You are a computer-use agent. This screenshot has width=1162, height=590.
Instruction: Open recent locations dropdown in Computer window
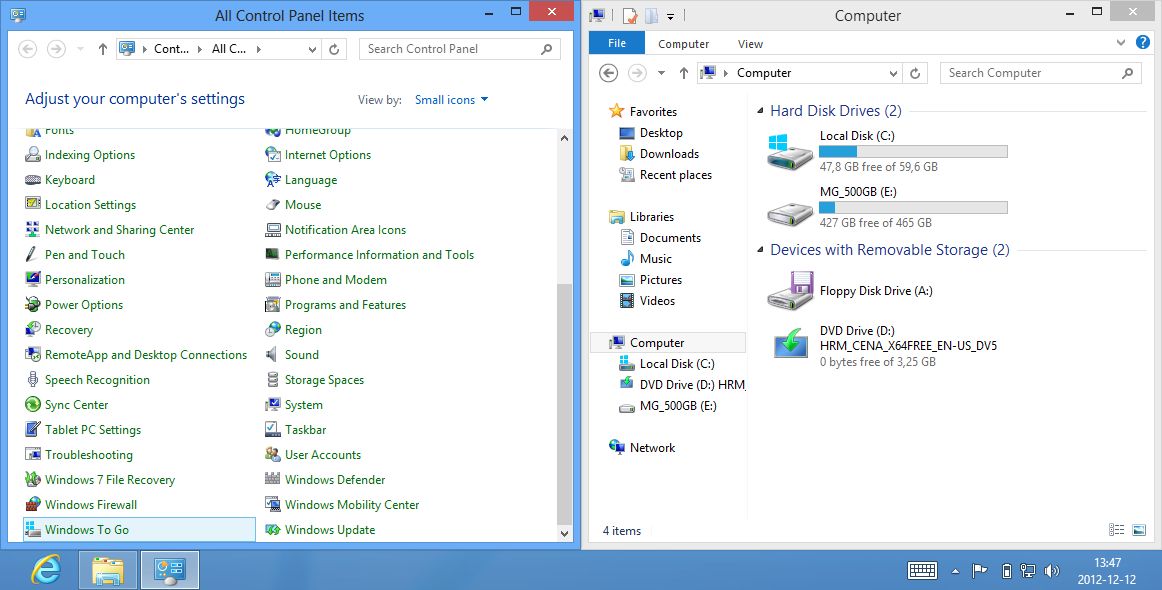pos(661,73)
